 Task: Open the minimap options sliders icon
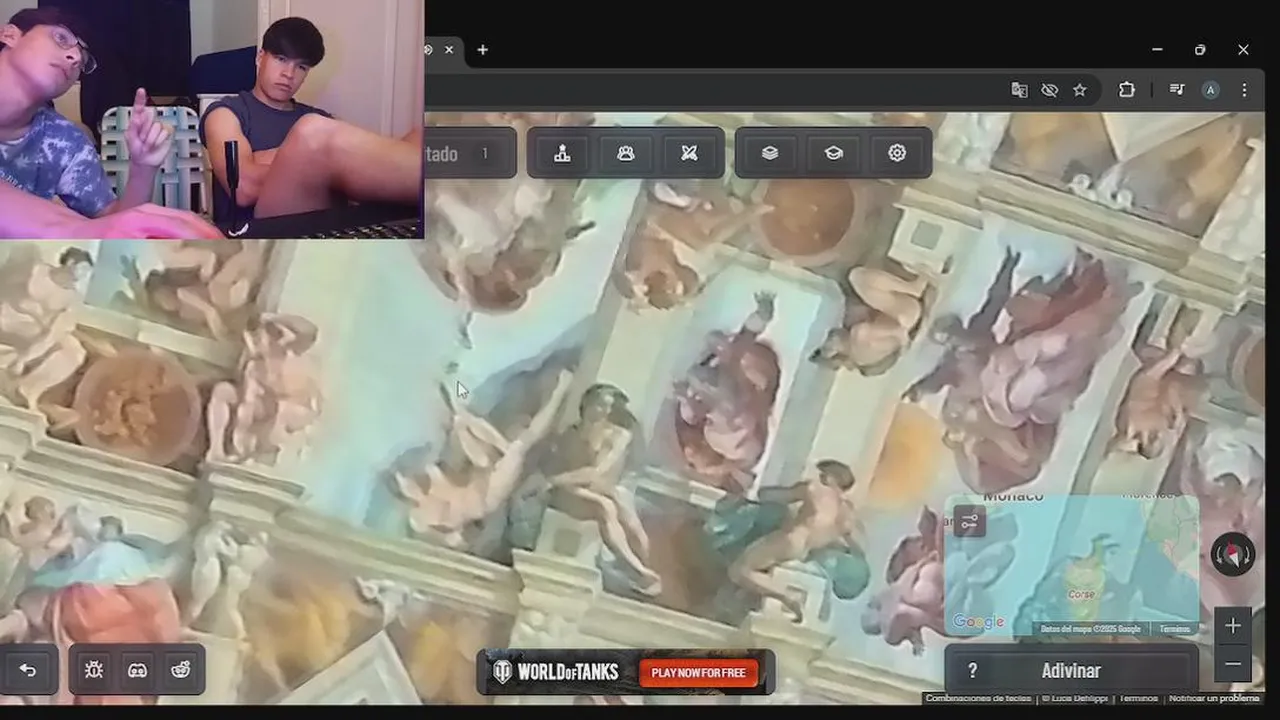[x=969, y=521]
